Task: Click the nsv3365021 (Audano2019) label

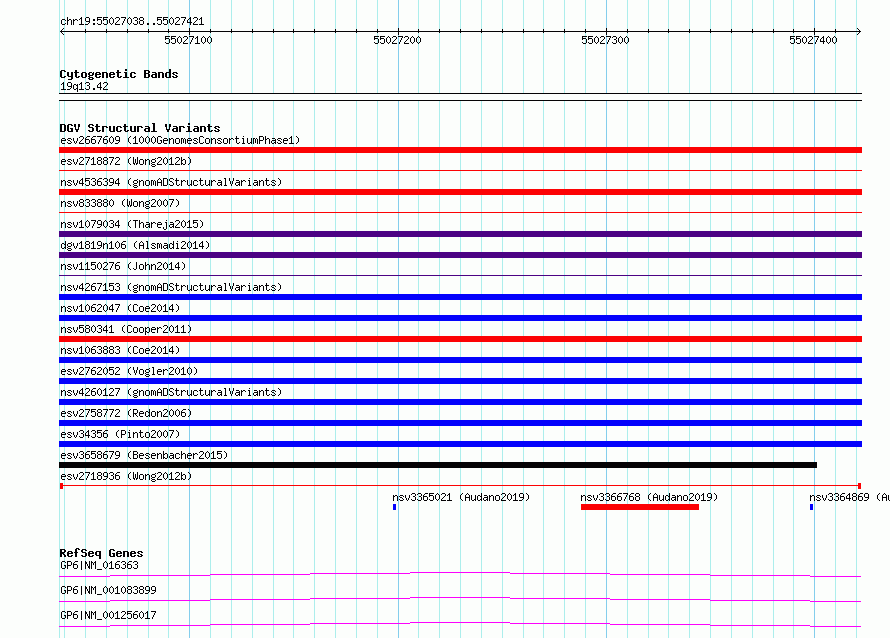Action: pos(461,497)
